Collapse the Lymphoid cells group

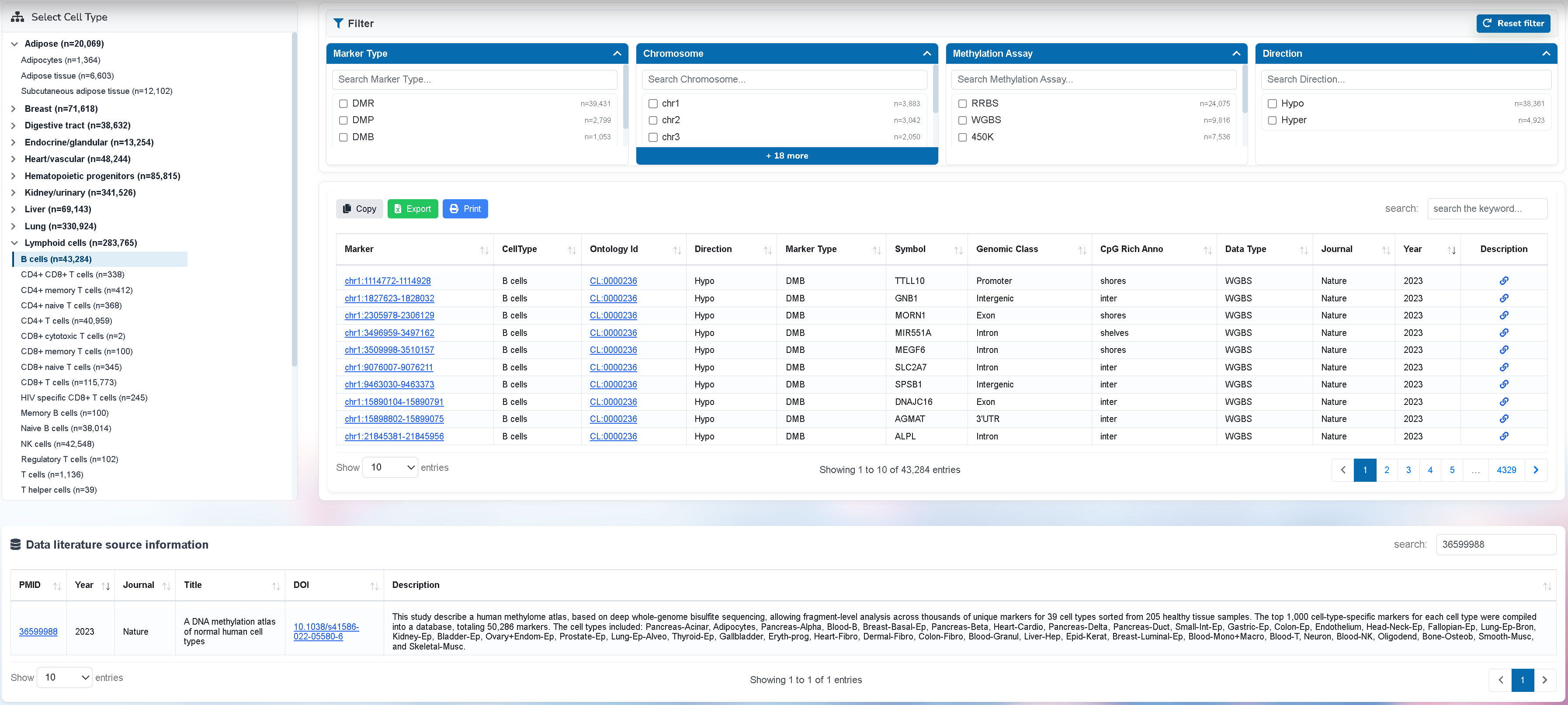tap(14, 243)
